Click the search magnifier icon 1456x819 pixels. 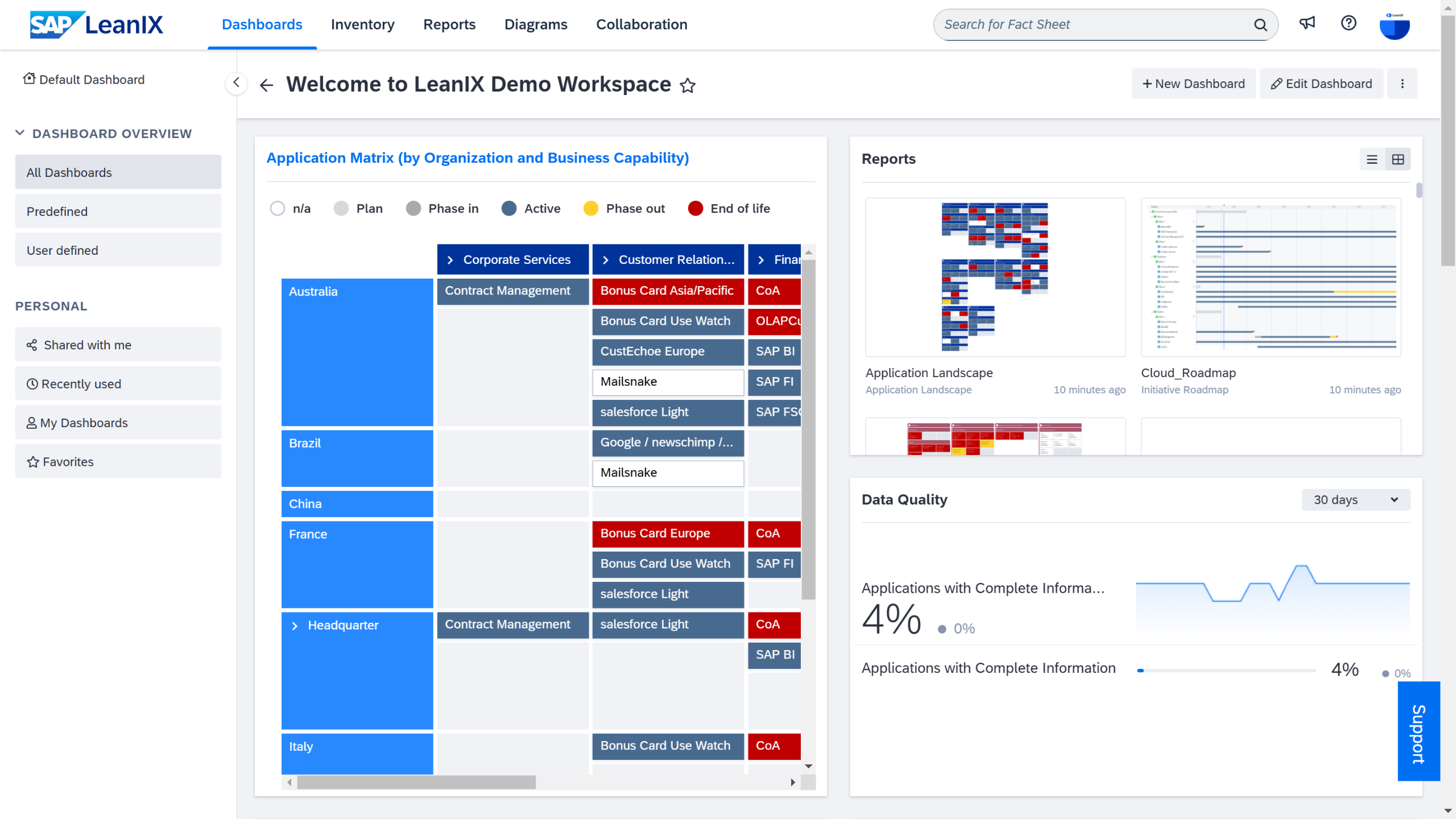(x=1260, y=25)
